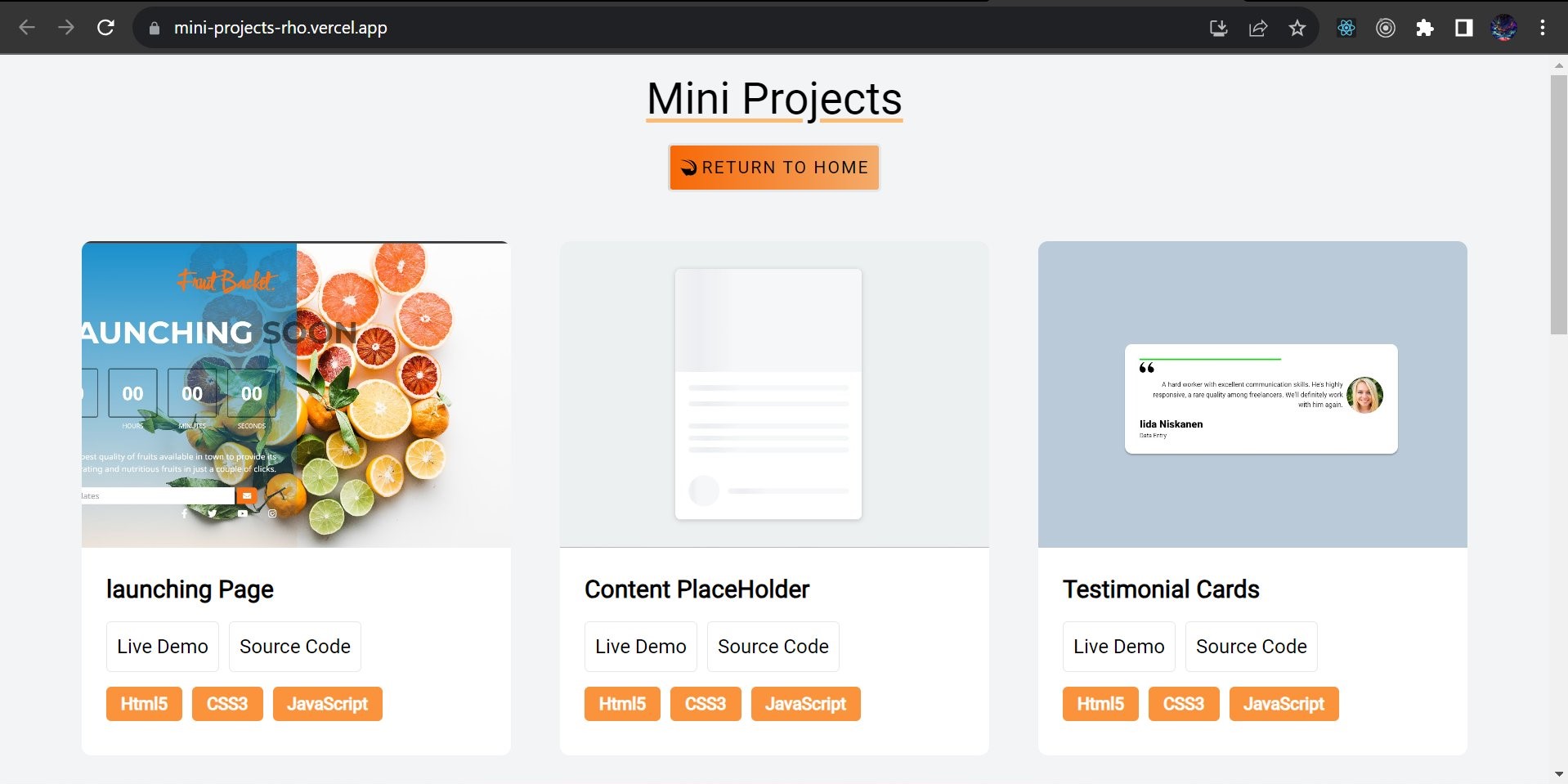
Task: Click the RETURN TO HOME button
Action: tap(774, 168)
